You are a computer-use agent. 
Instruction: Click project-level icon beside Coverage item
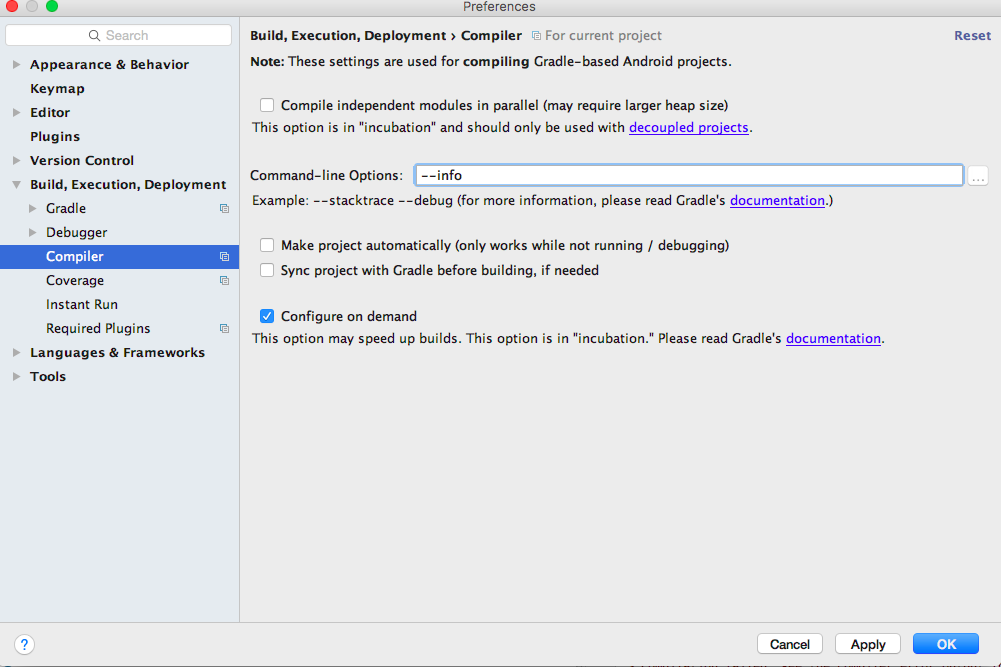point(224,281)
